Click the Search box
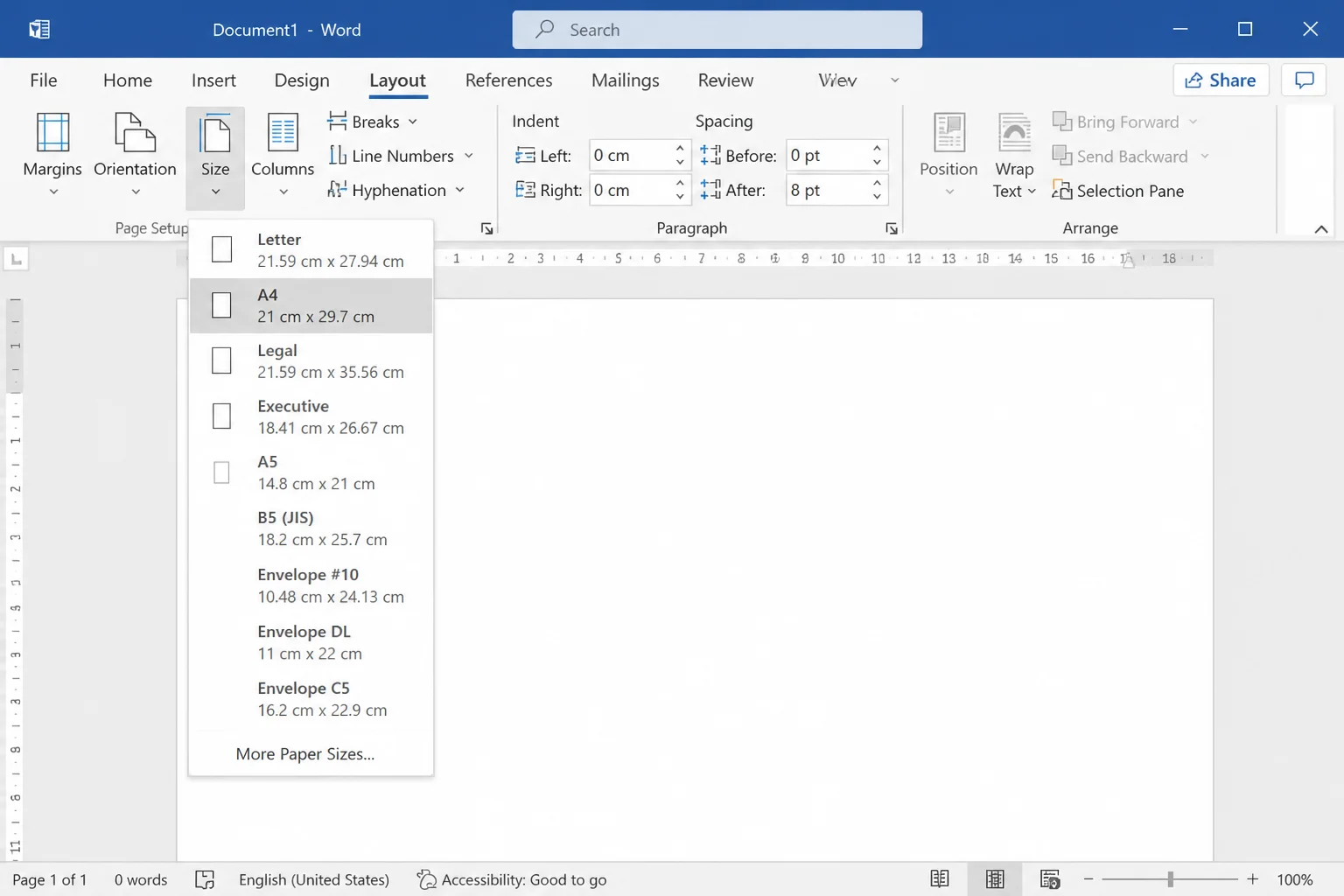 (717, 30)
